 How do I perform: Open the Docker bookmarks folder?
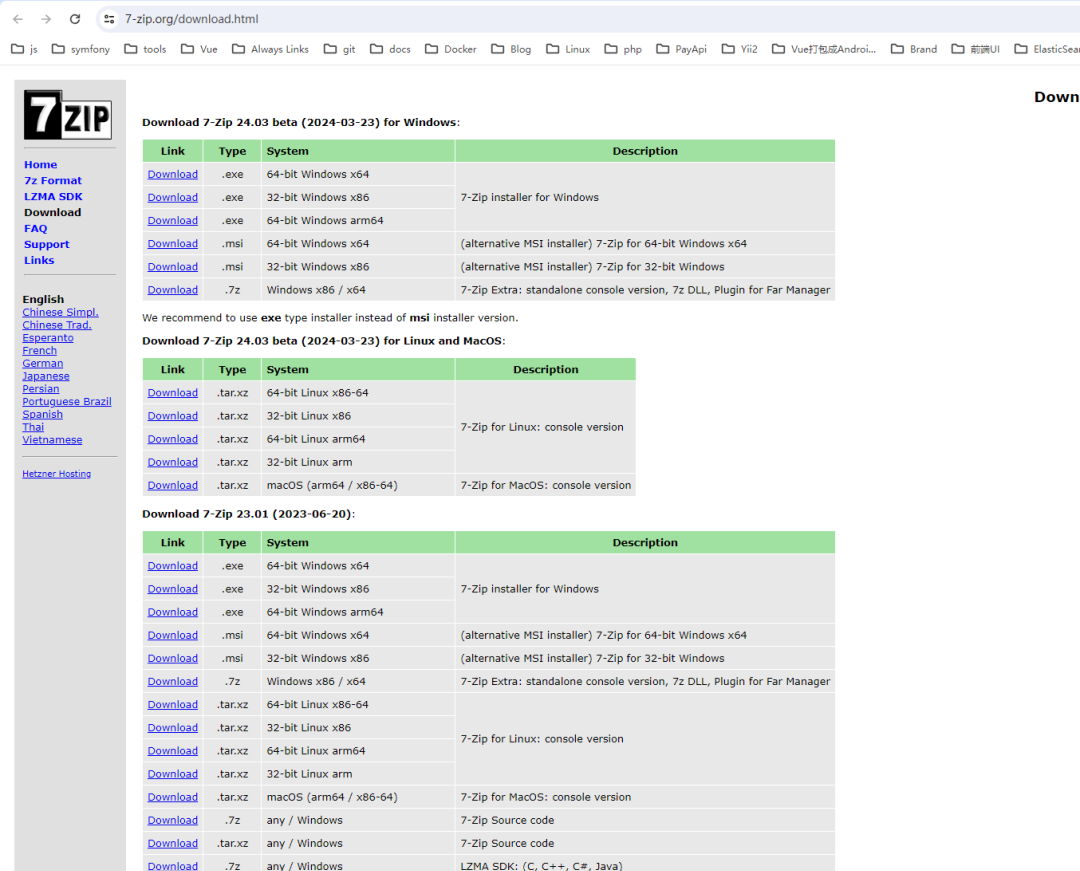450,49
